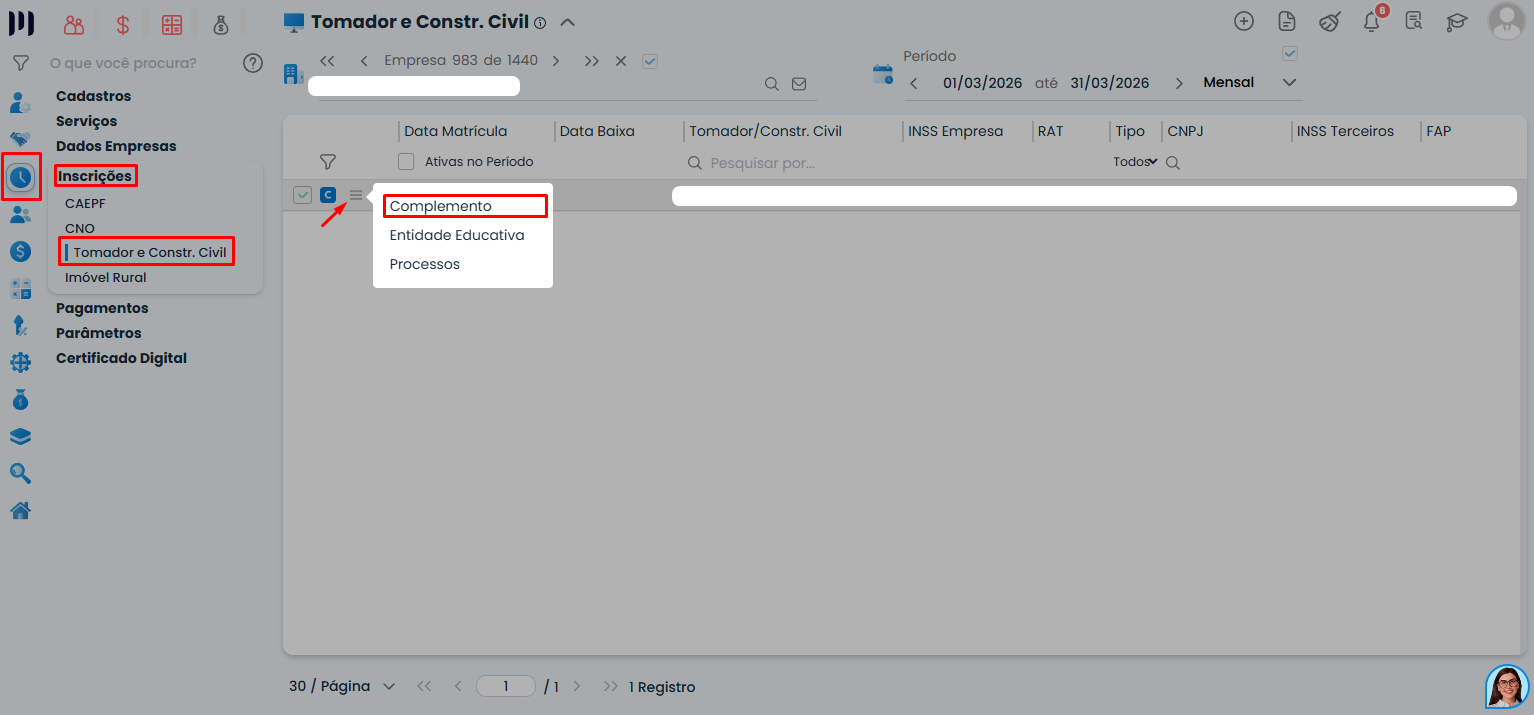Open the red dollar sign module

click(x=122, y=25)
